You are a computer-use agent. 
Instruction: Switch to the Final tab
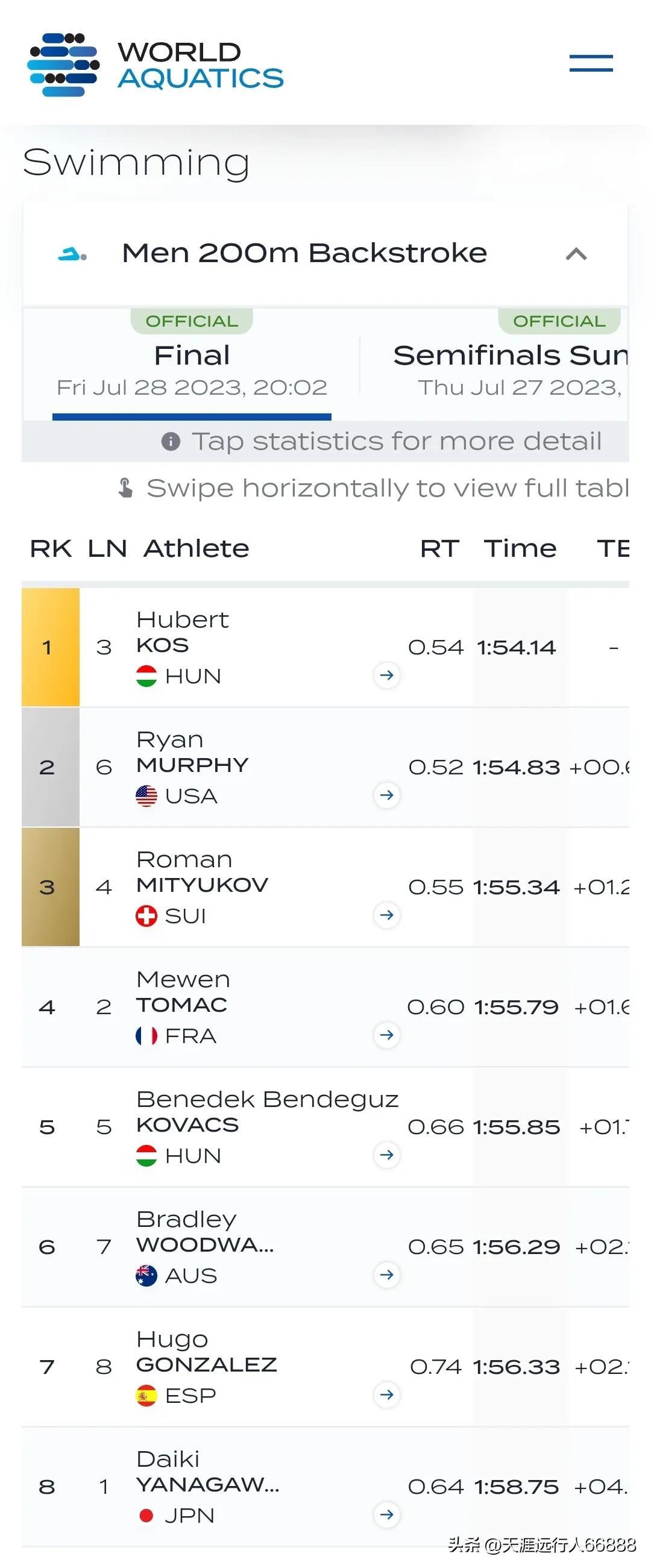192,365
